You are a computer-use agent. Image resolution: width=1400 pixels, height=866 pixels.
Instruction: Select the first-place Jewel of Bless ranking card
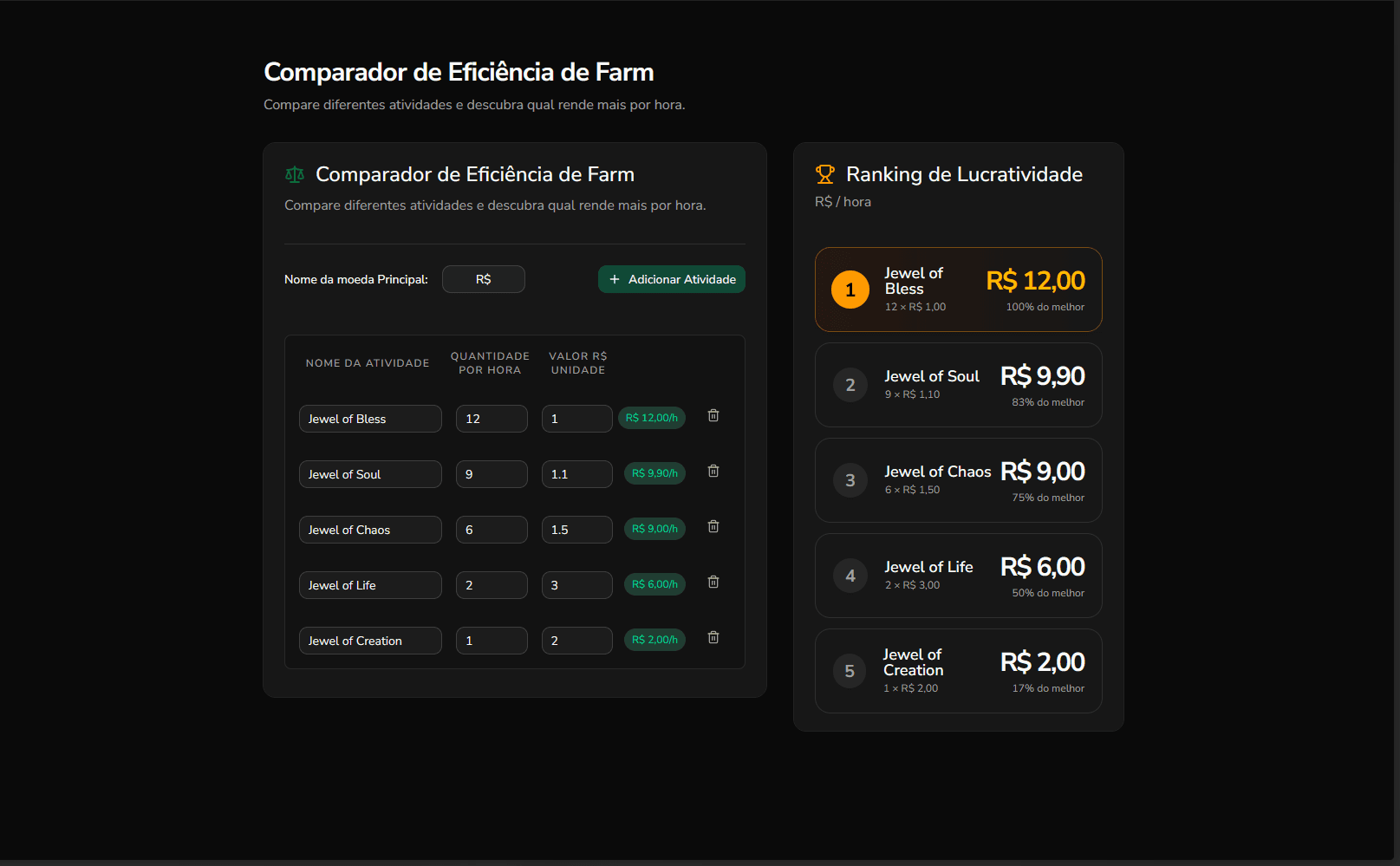click(957, 290)
